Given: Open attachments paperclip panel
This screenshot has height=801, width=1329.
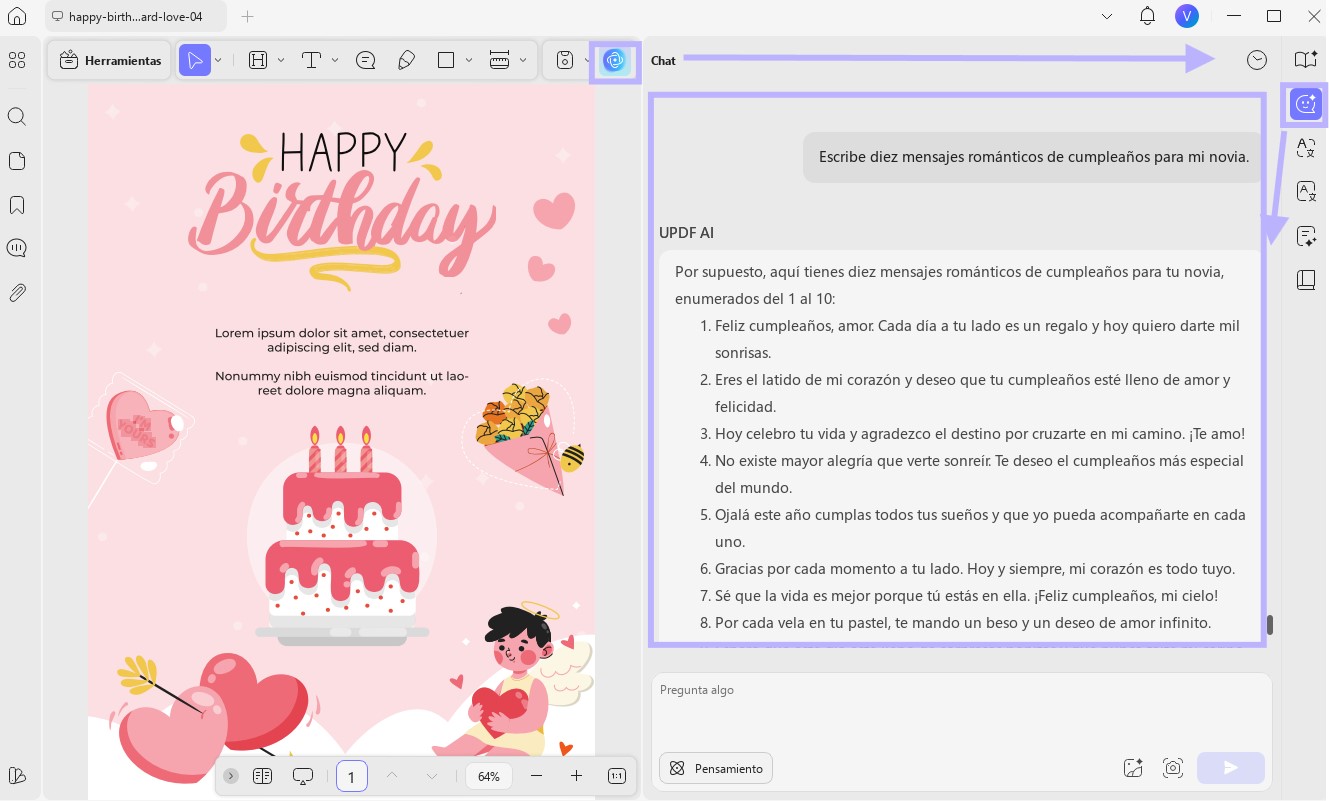Looking at the screenshot, I should pos(16,292).
